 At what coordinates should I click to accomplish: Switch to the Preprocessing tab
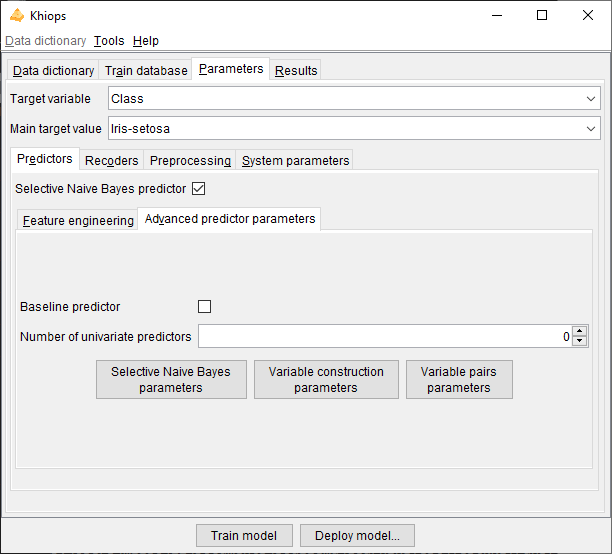[190, 161]
